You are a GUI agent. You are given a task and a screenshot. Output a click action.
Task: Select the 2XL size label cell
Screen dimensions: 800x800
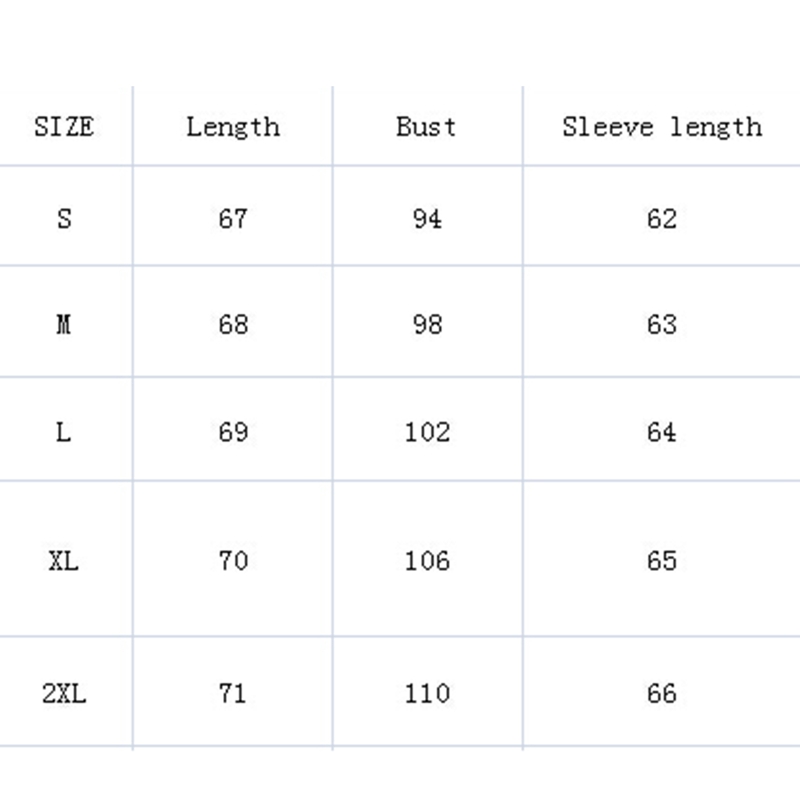pos(64,693)
